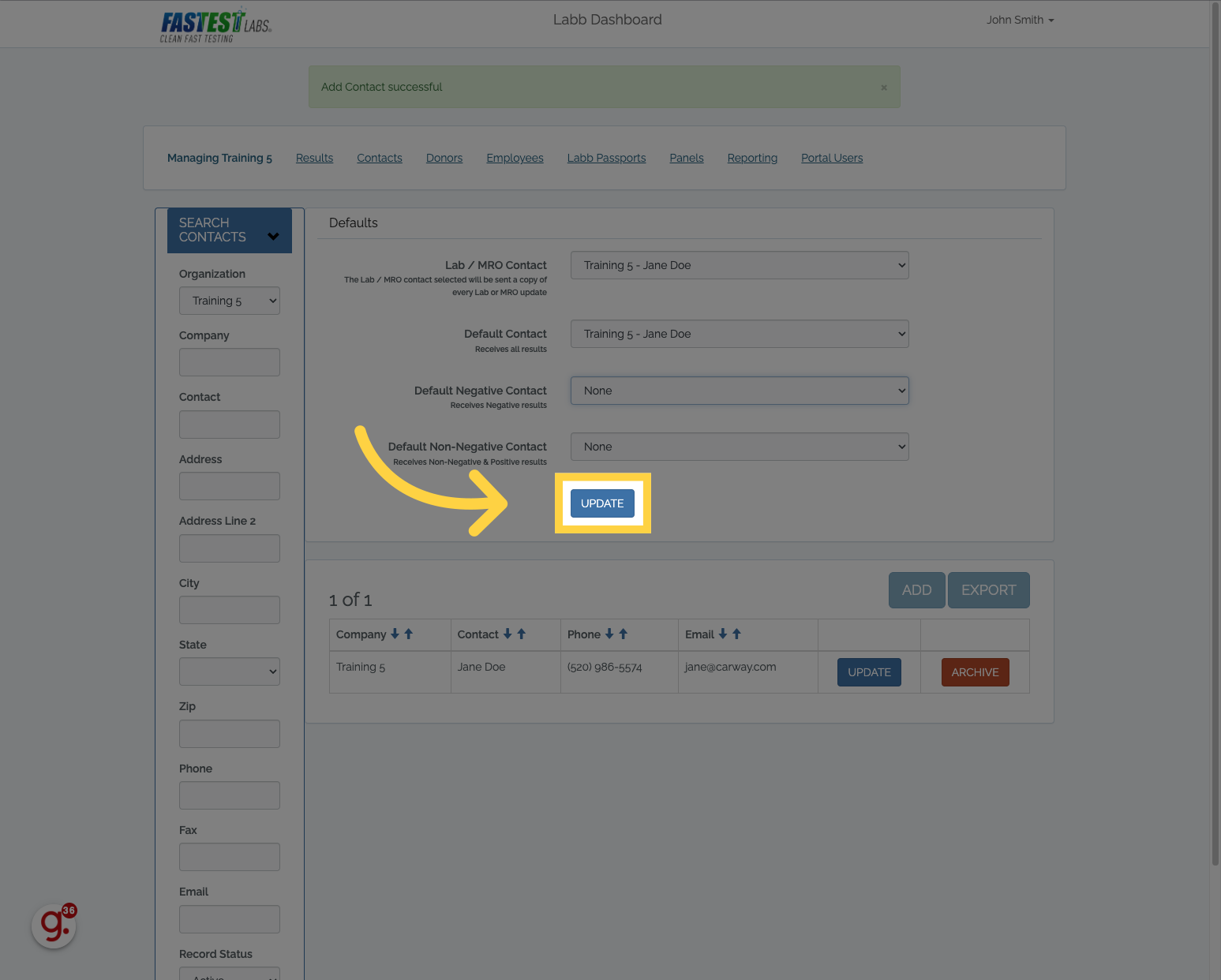
Task: Dismiss the Add Contact successful alert
Action: (x=884, y=88)
